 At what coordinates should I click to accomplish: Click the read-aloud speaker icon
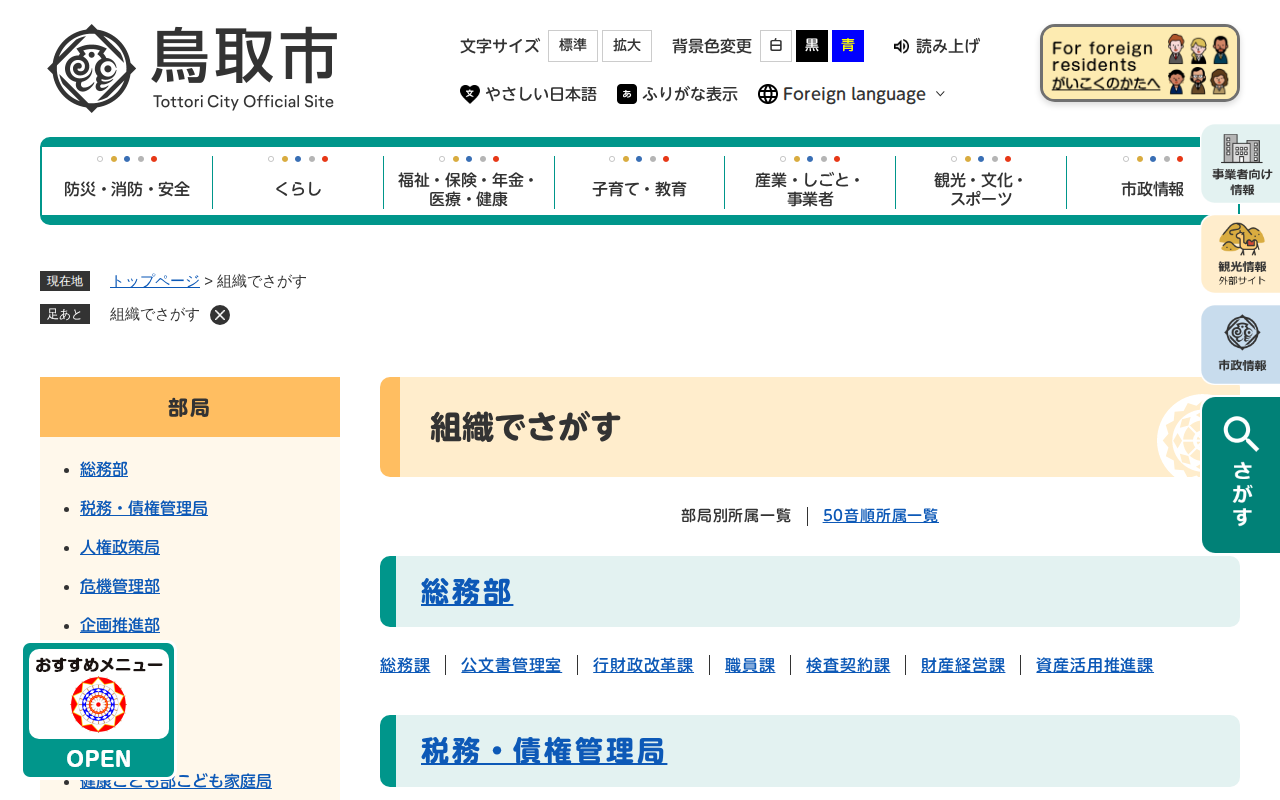tap(901, 46)
